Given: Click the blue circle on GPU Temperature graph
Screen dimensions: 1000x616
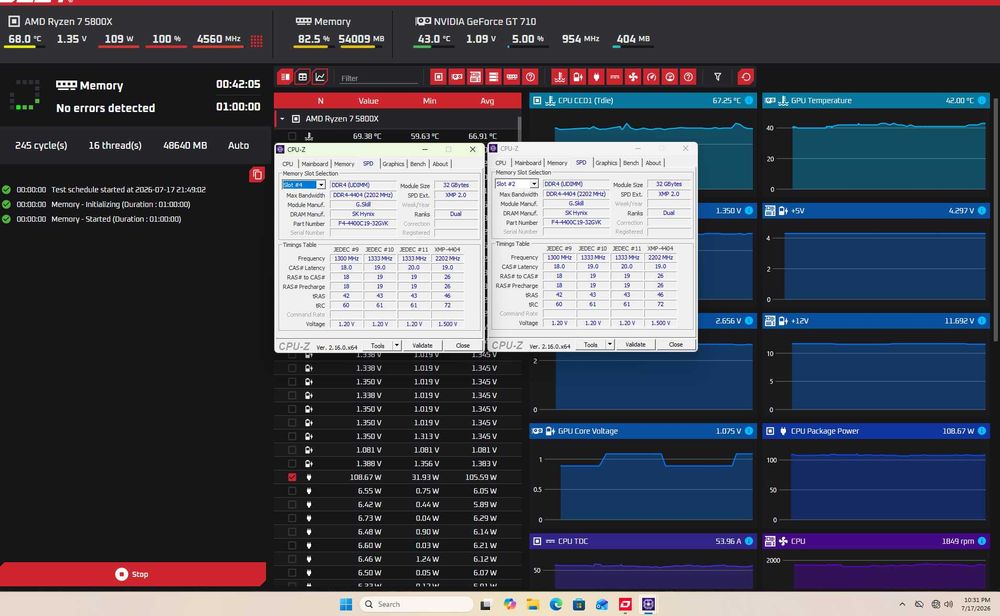Looking at the screenshot, I should pos(982,100).
